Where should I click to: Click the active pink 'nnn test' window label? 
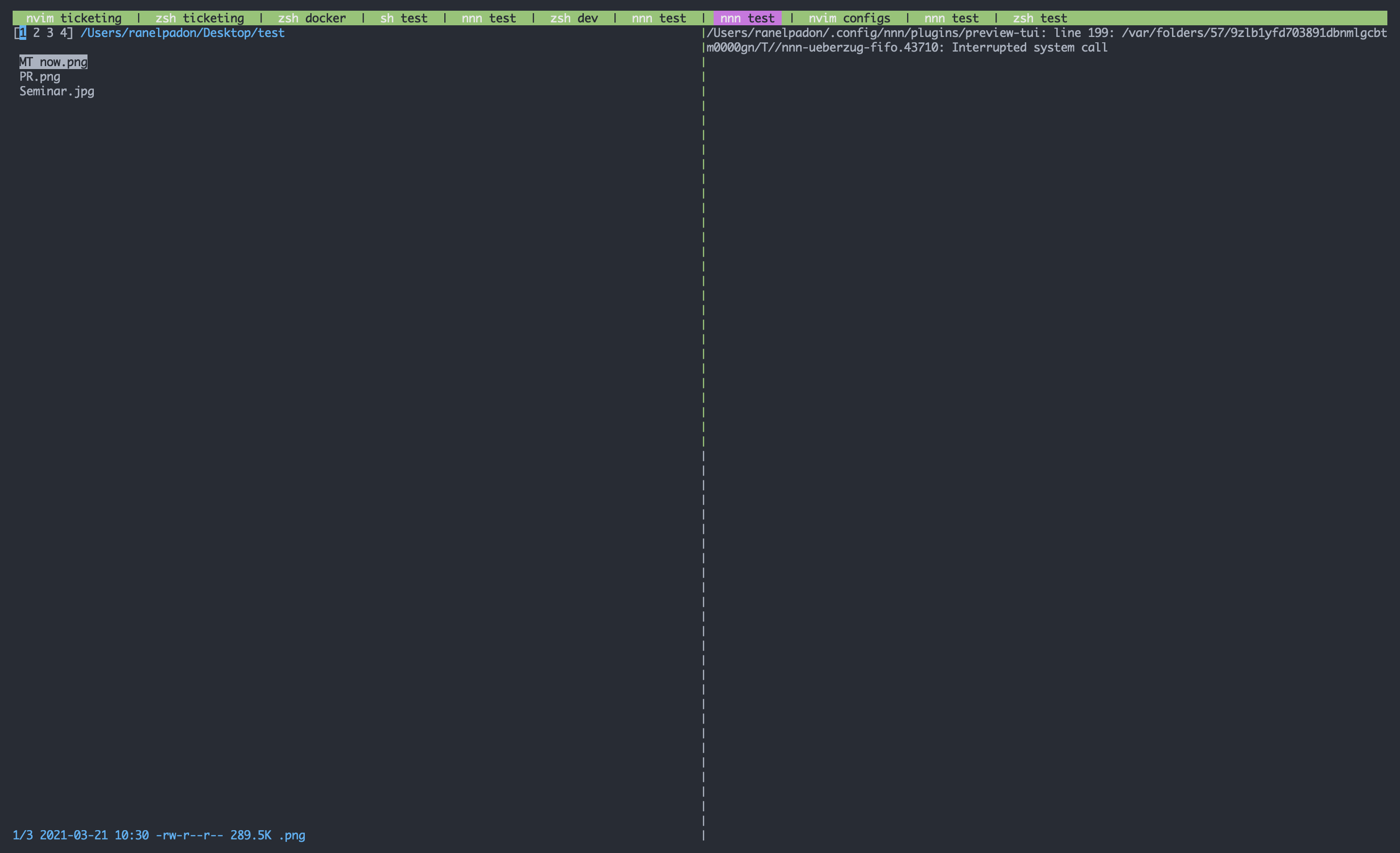747,18
